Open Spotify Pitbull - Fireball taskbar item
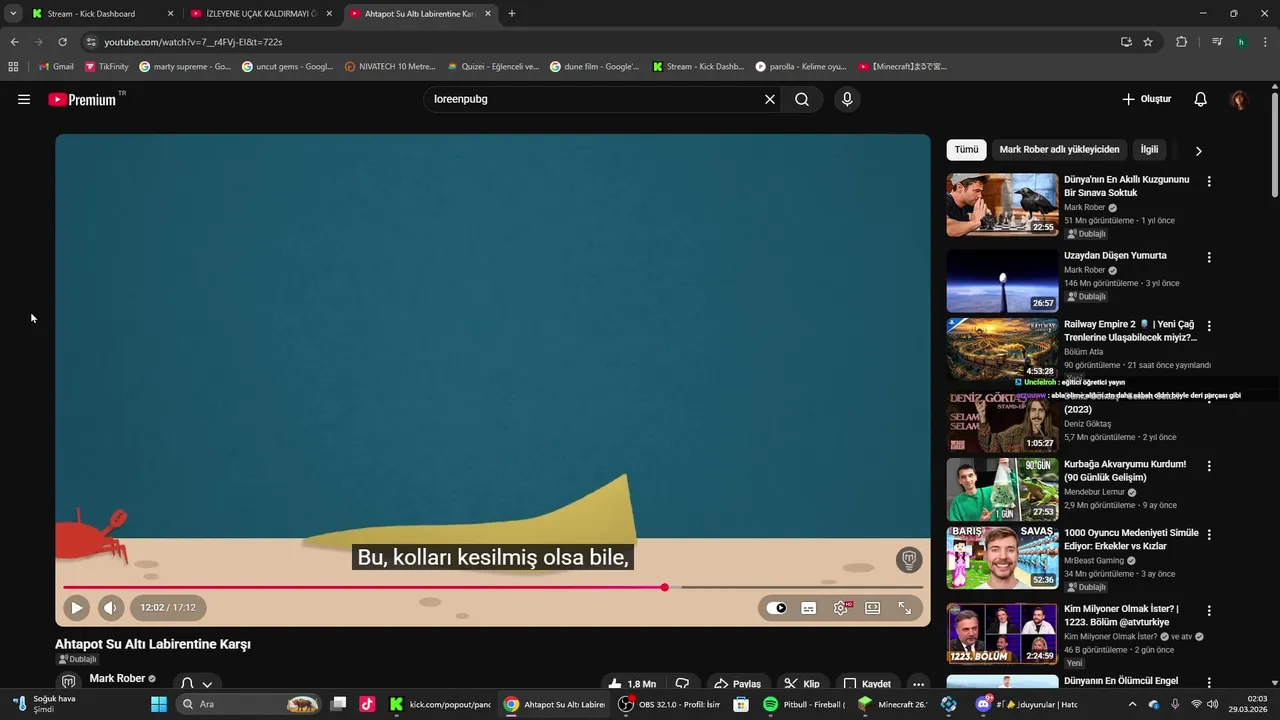The width and height of the screenshot is (1280, 720). point(804,704)
